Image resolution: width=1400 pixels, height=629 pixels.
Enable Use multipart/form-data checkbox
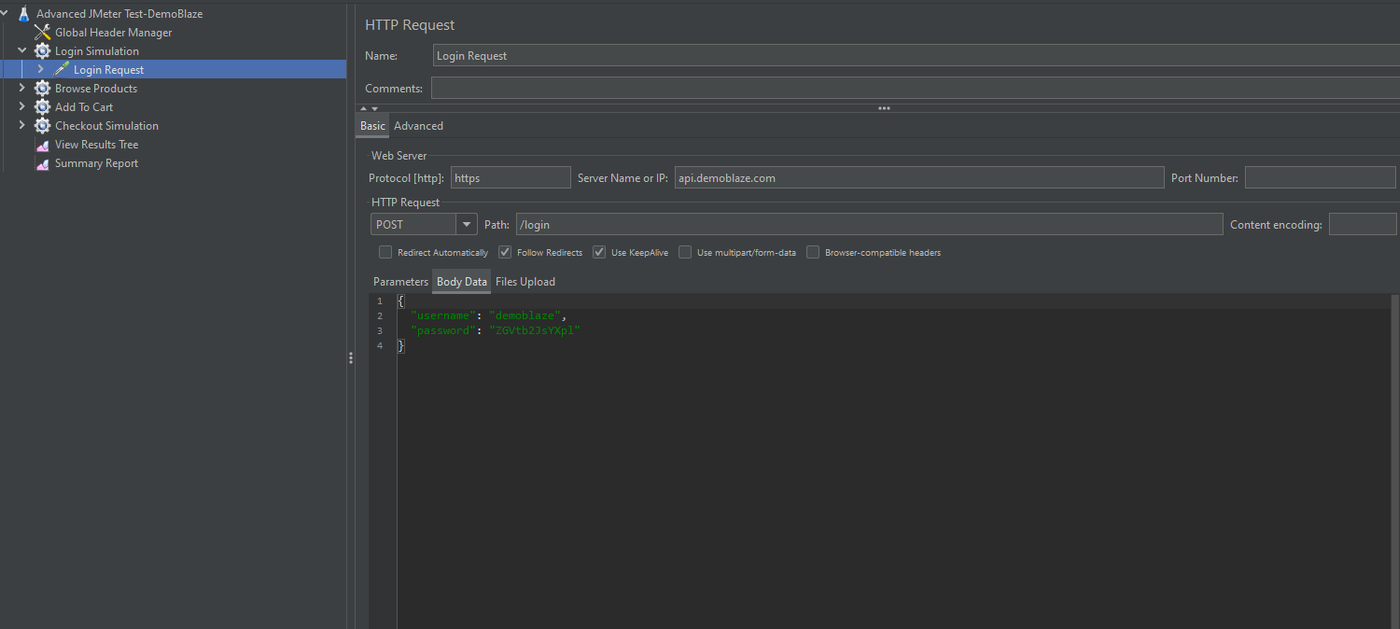coord(685,253)
